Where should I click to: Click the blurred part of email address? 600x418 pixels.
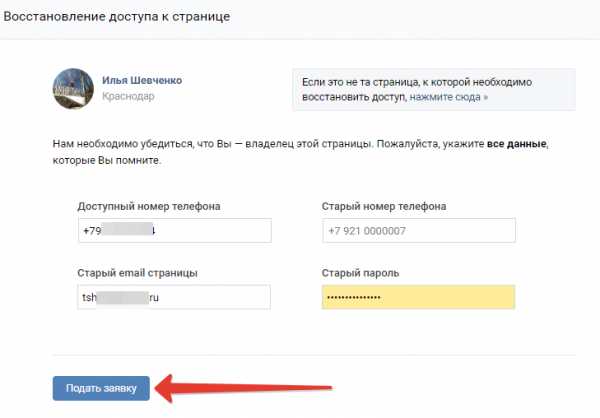122,297
